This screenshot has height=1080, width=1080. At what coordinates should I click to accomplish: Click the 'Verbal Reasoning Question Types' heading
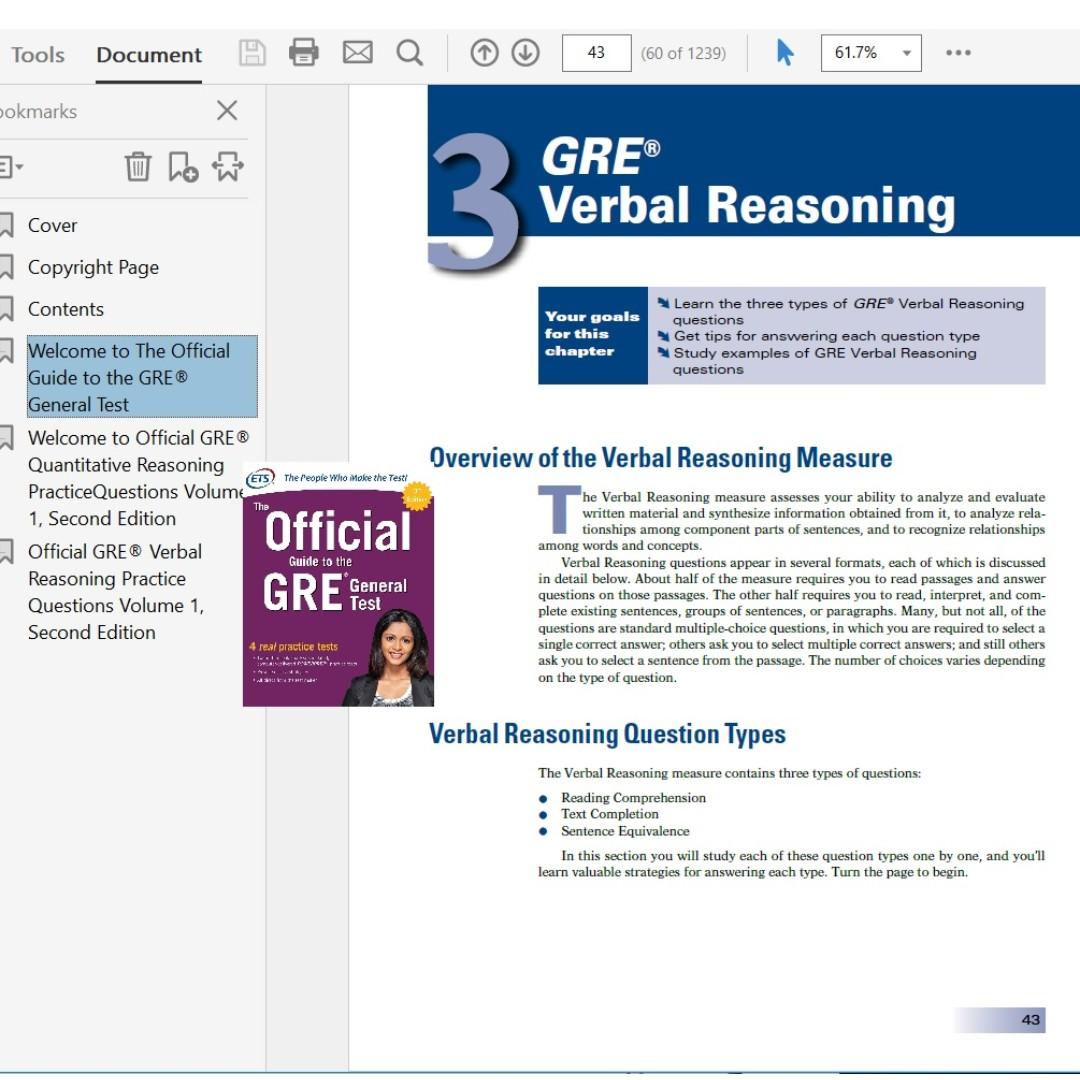pyautogui.click(x=607, y=734)
